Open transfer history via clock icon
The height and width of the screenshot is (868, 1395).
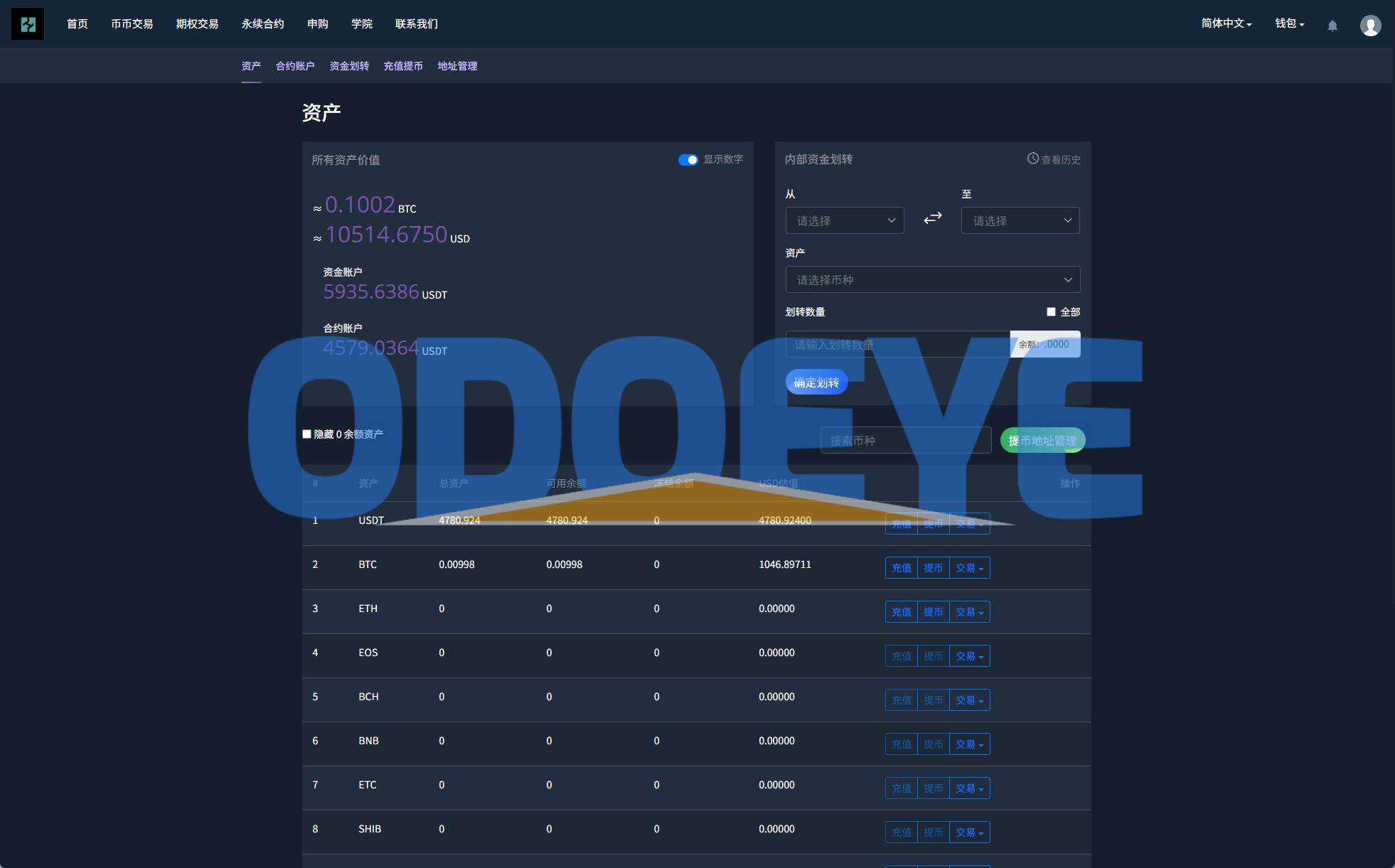coord(1033,159)
